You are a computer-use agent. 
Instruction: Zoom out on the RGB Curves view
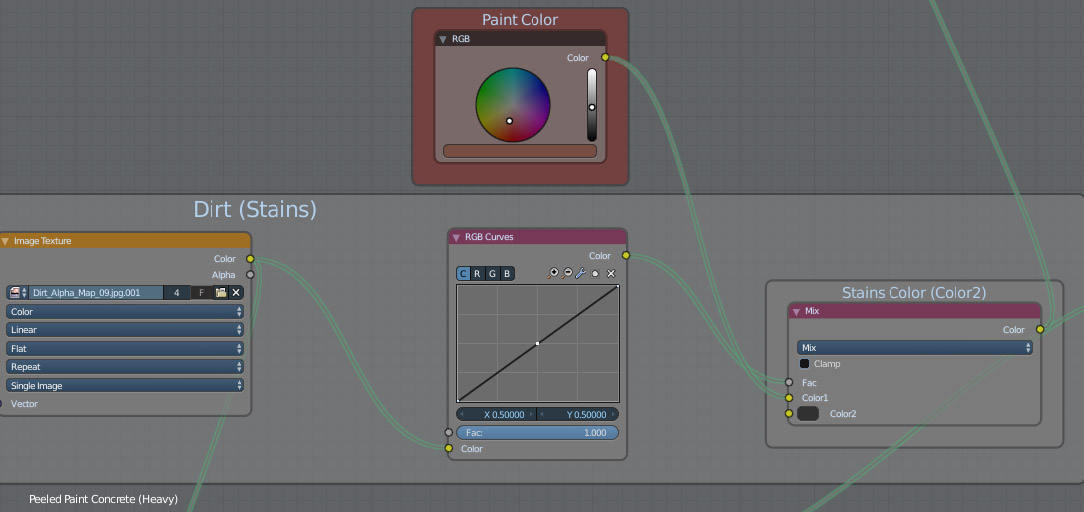567,274
